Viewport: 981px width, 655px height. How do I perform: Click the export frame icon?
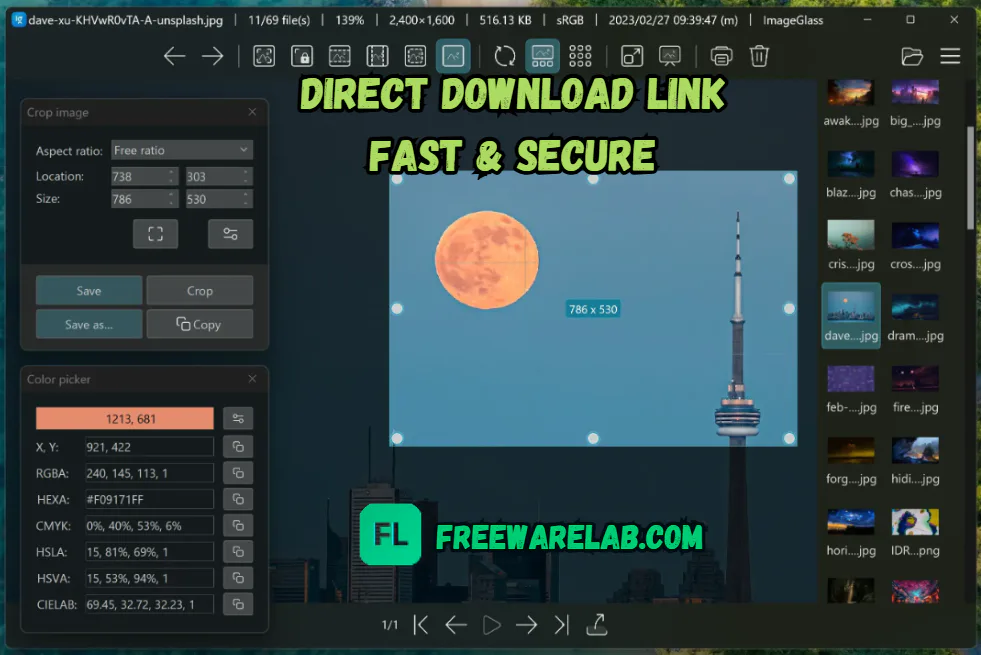(597, 624)
